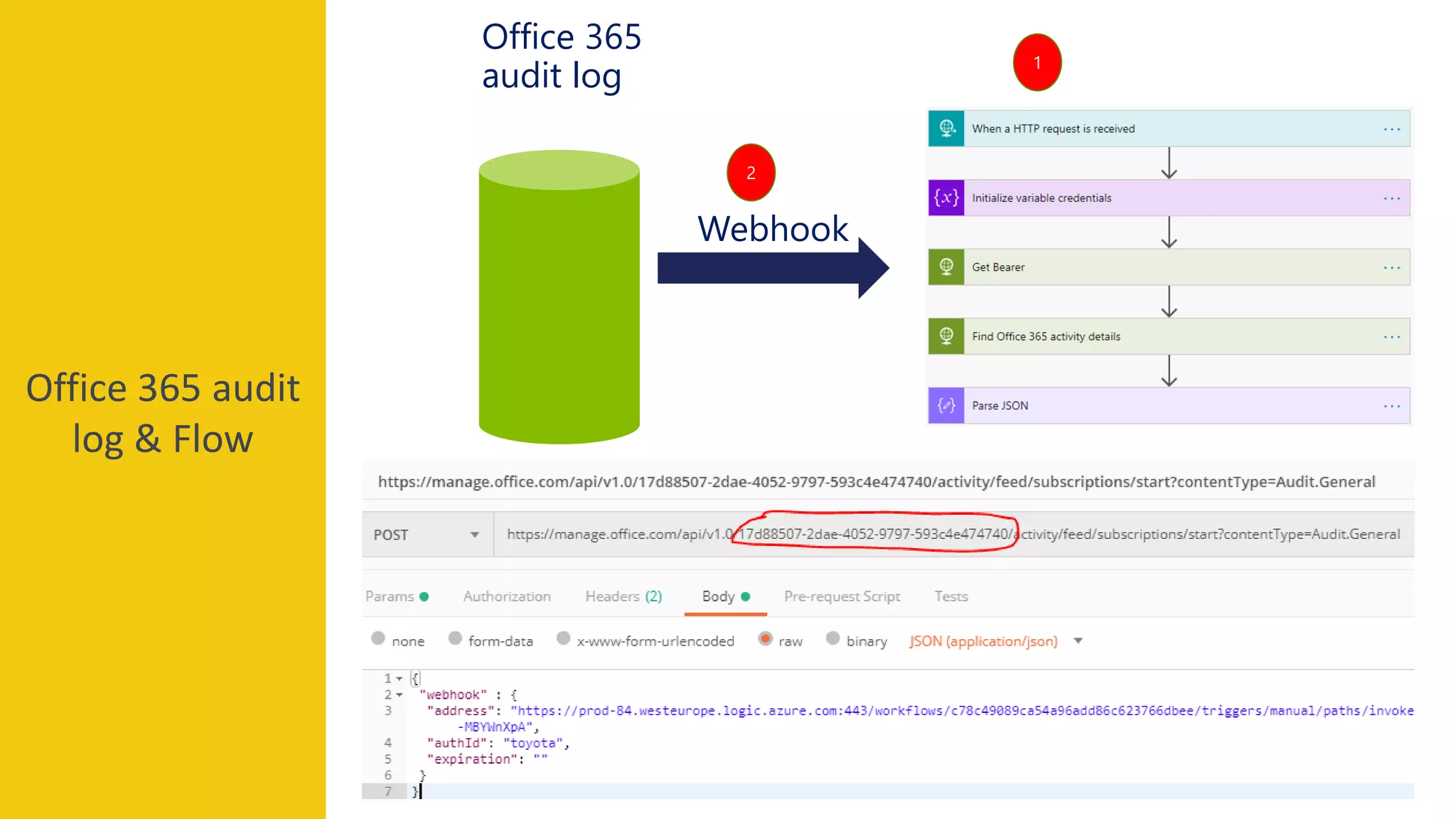Click the HTTP request trigger globe icon
Screen dimensions: 1456x819
946,129
